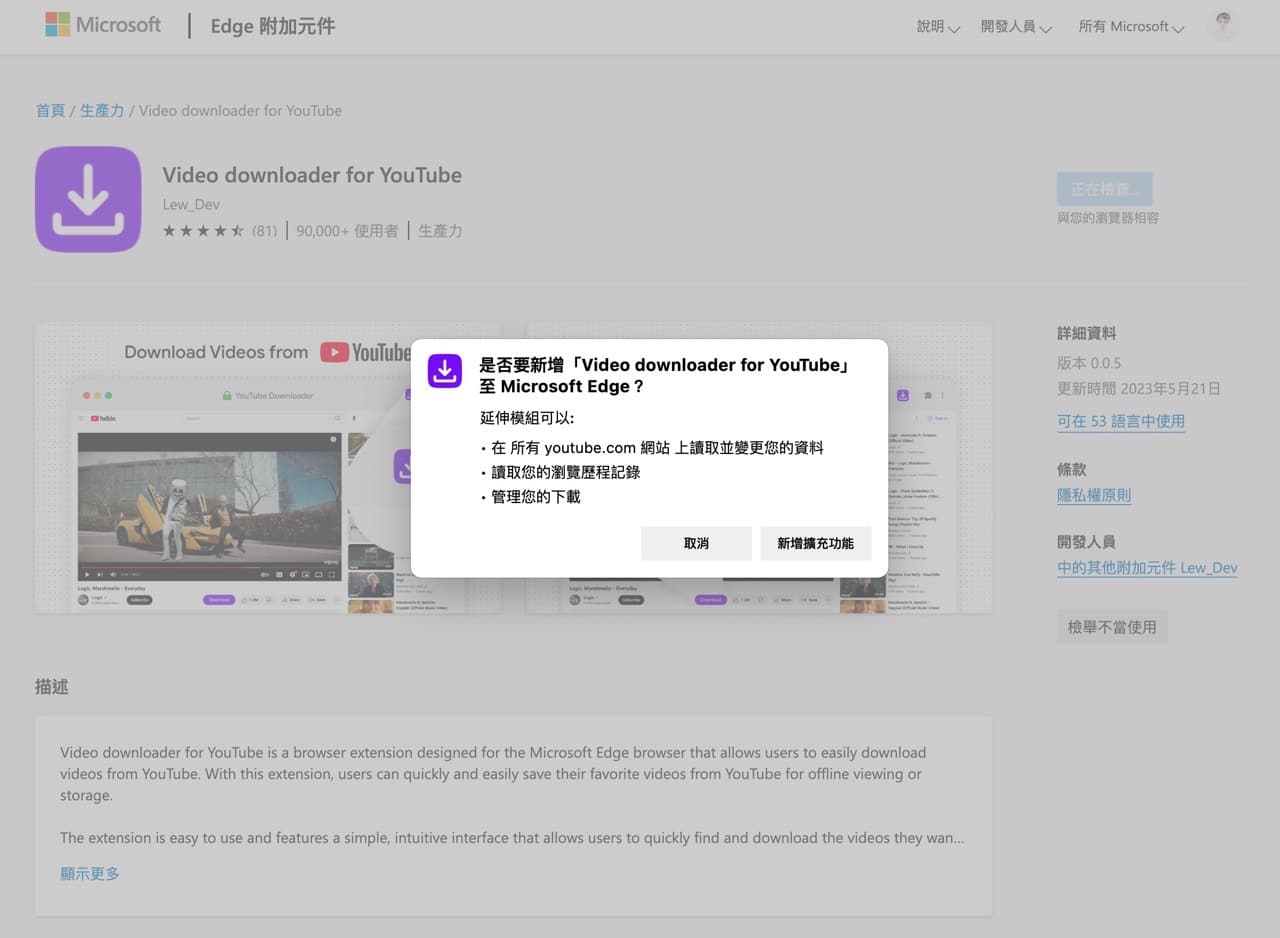Click the dialog's purple extension icon

(445, 371)
